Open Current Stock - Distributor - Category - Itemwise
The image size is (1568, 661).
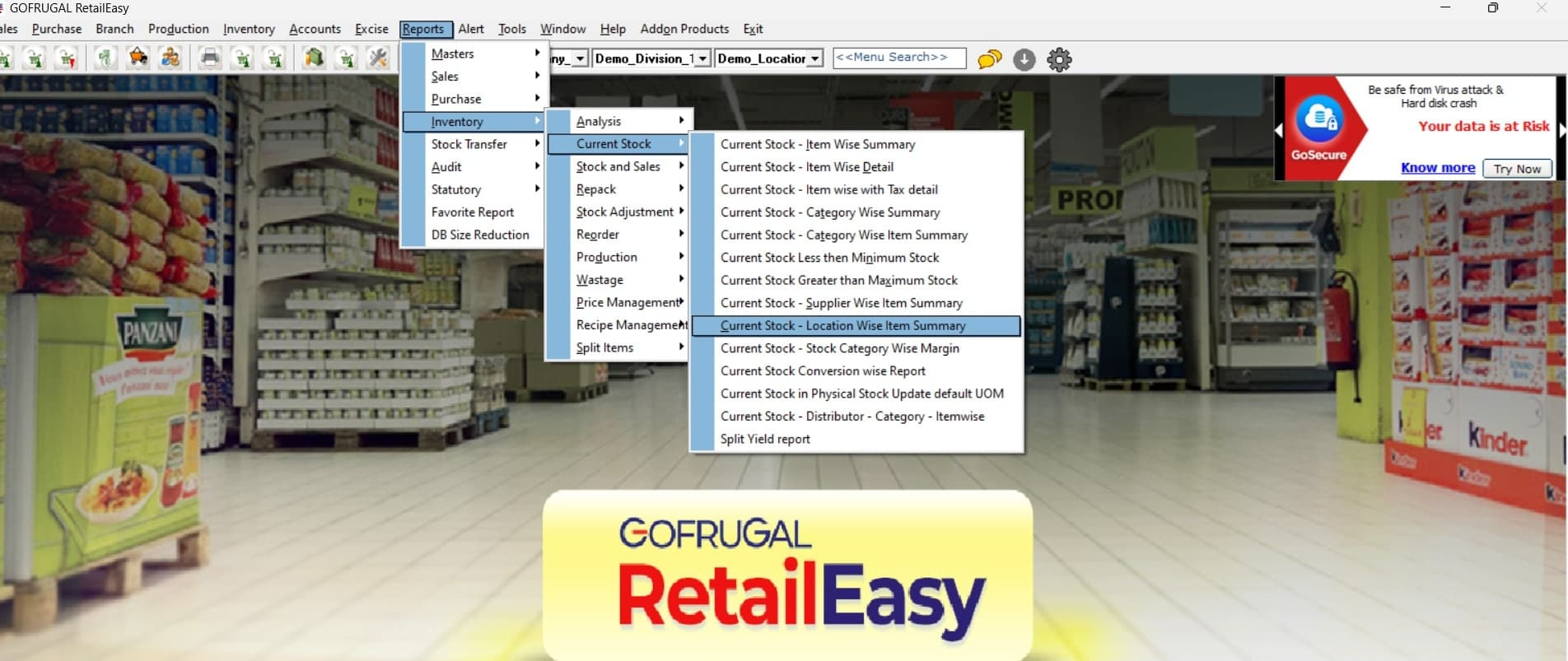click(856, 416)
